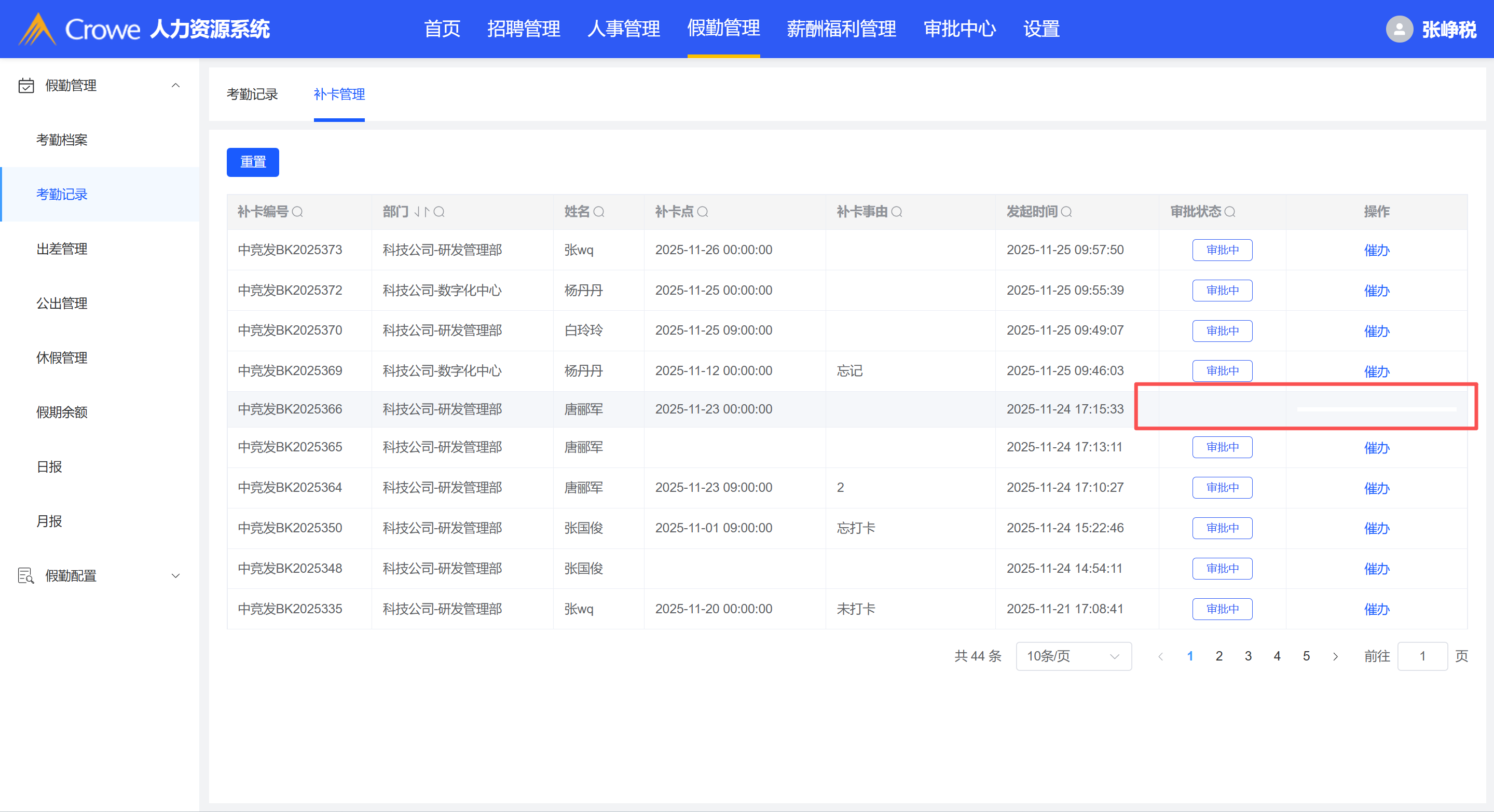Click search icon beside 补卡编号 header
This screenshot has width=1494, height=812.
pos(297,212)
